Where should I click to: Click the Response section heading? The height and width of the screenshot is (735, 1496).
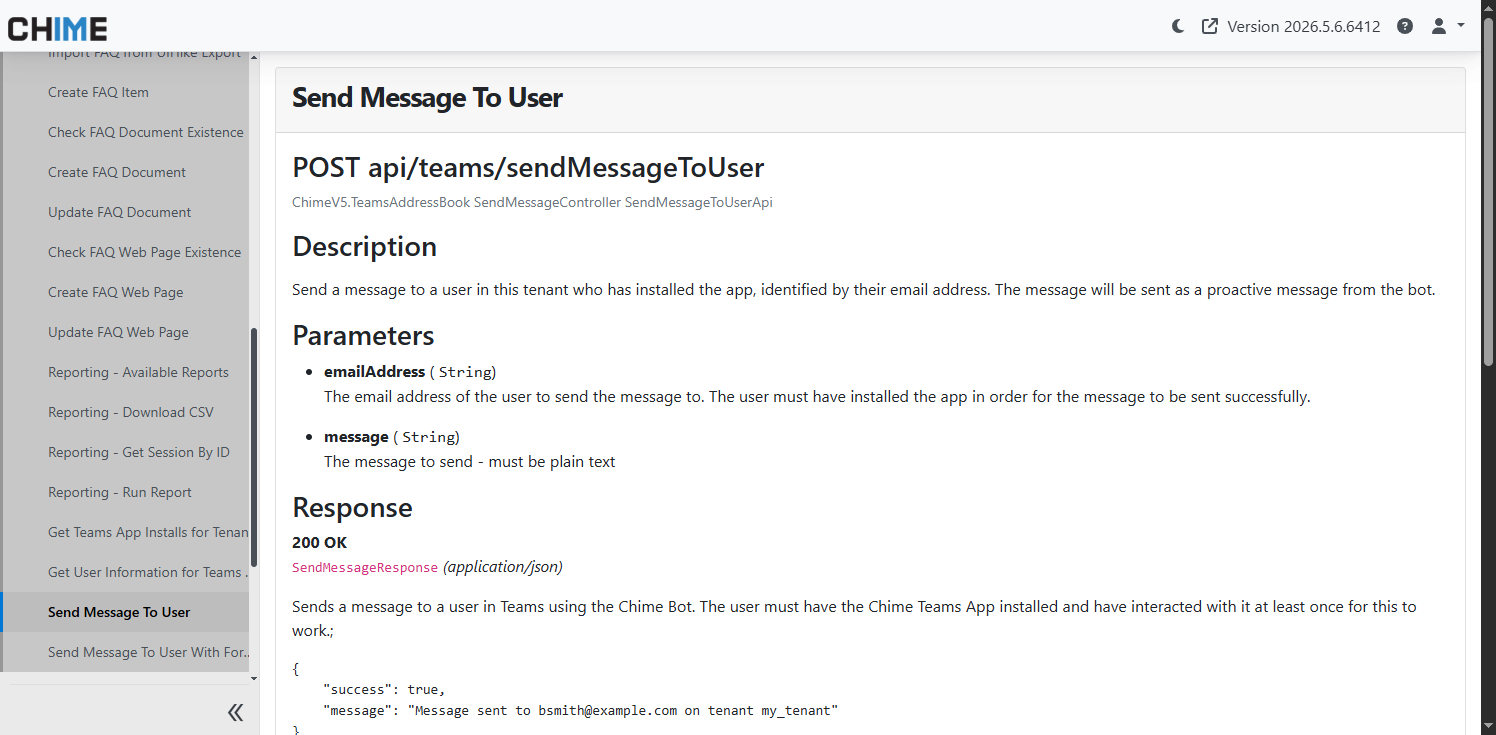tap(352, 507)
